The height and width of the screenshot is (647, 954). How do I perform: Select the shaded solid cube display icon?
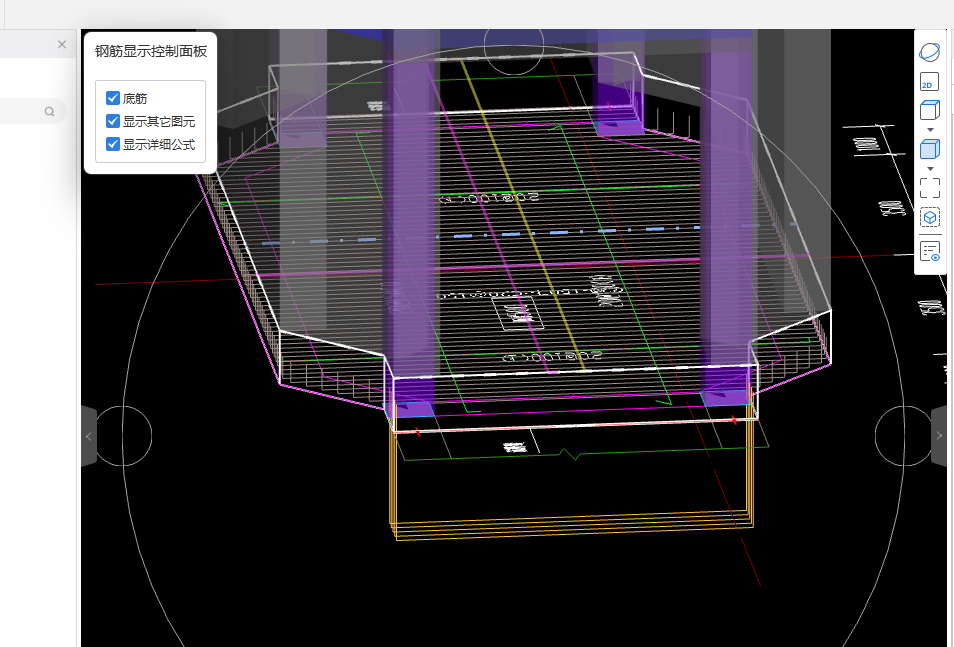(x=929, y=149)
